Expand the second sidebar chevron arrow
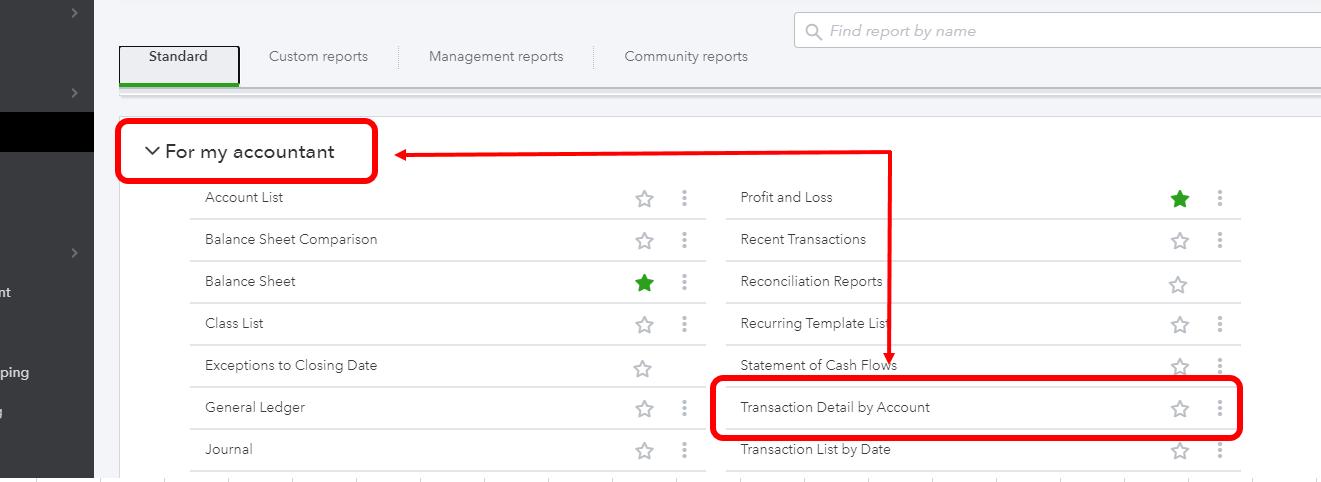Viewport: 1321px width, 482px height. tap(75, 93)
